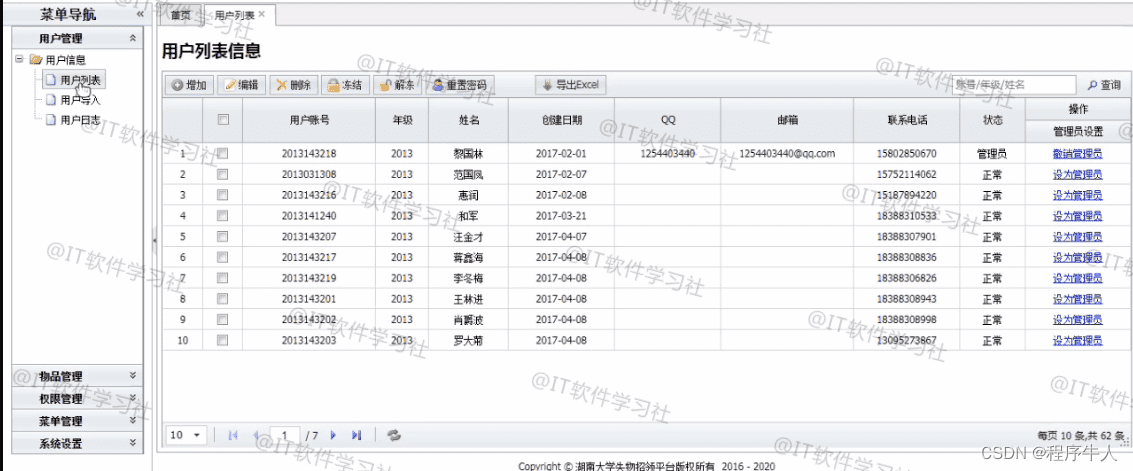Collapse the 菜单导航 sidebar with double-arrow icon

(139, 14)
